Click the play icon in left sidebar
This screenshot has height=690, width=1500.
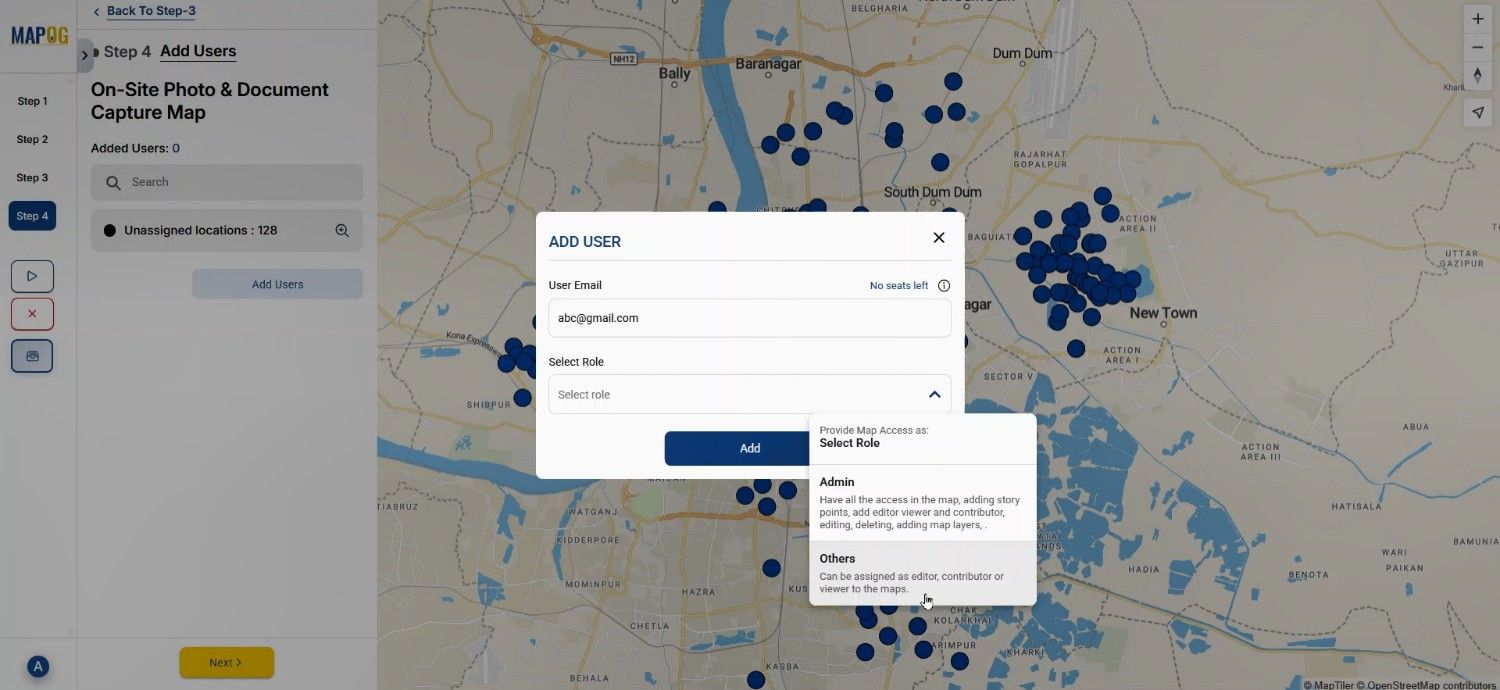pos(32,276)
